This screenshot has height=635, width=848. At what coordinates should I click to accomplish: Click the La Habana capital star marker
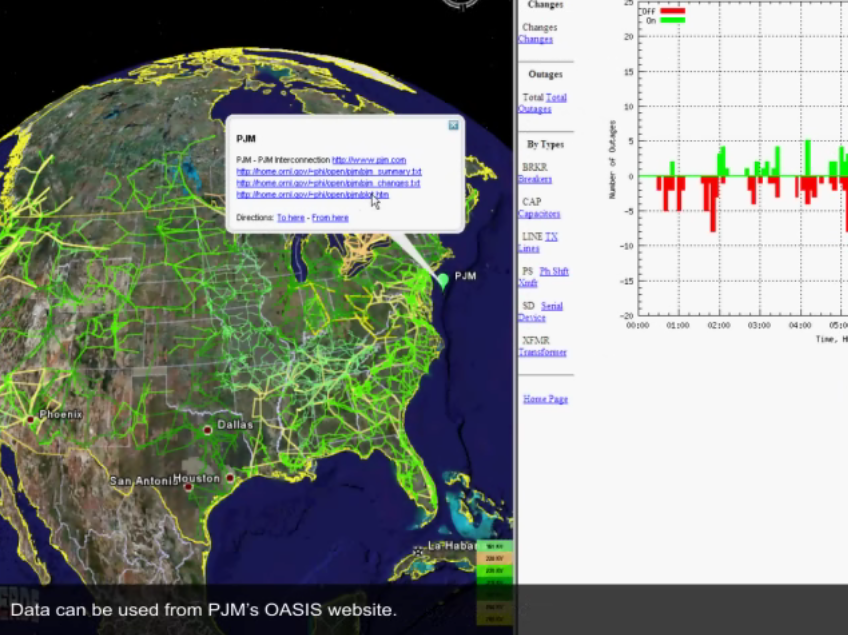[419, 550]
